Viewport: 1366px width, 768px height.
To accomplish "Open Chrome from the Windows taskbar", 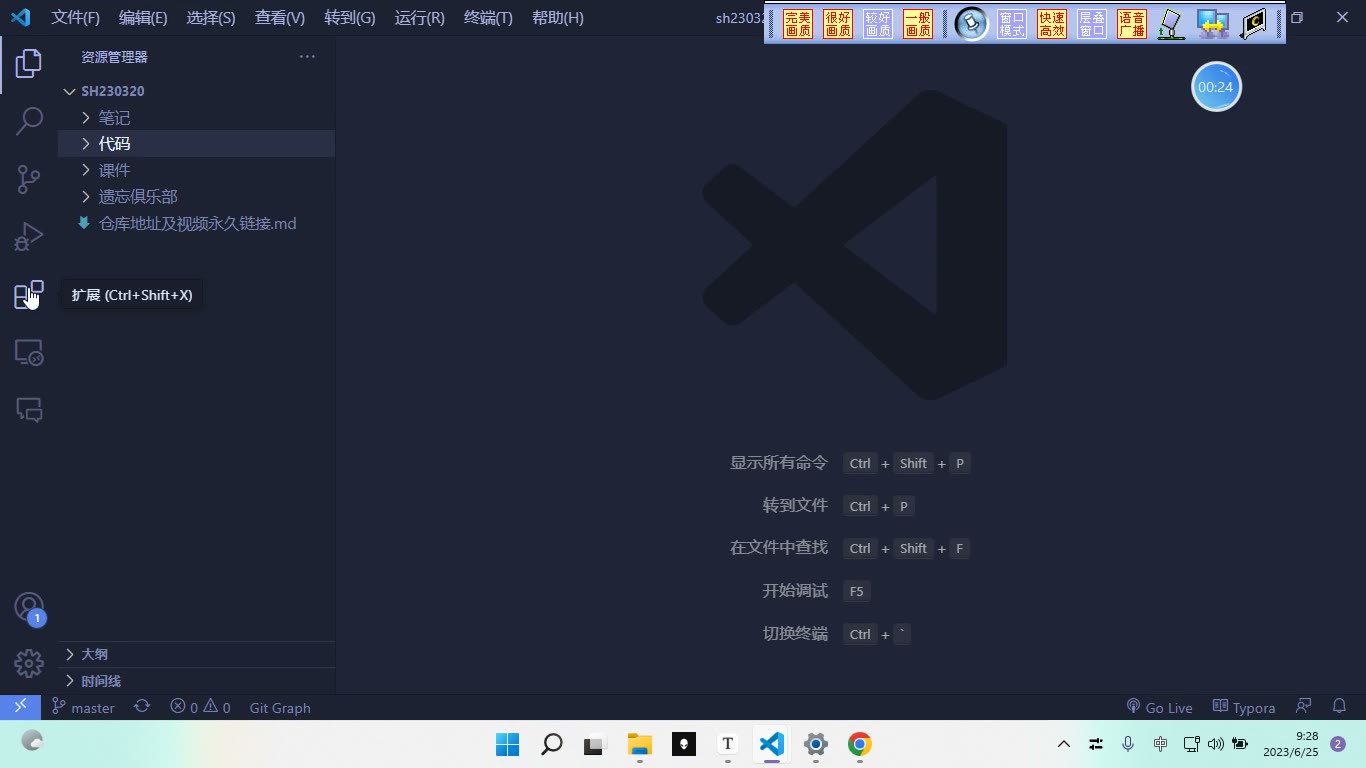I will tap(859, 744).
